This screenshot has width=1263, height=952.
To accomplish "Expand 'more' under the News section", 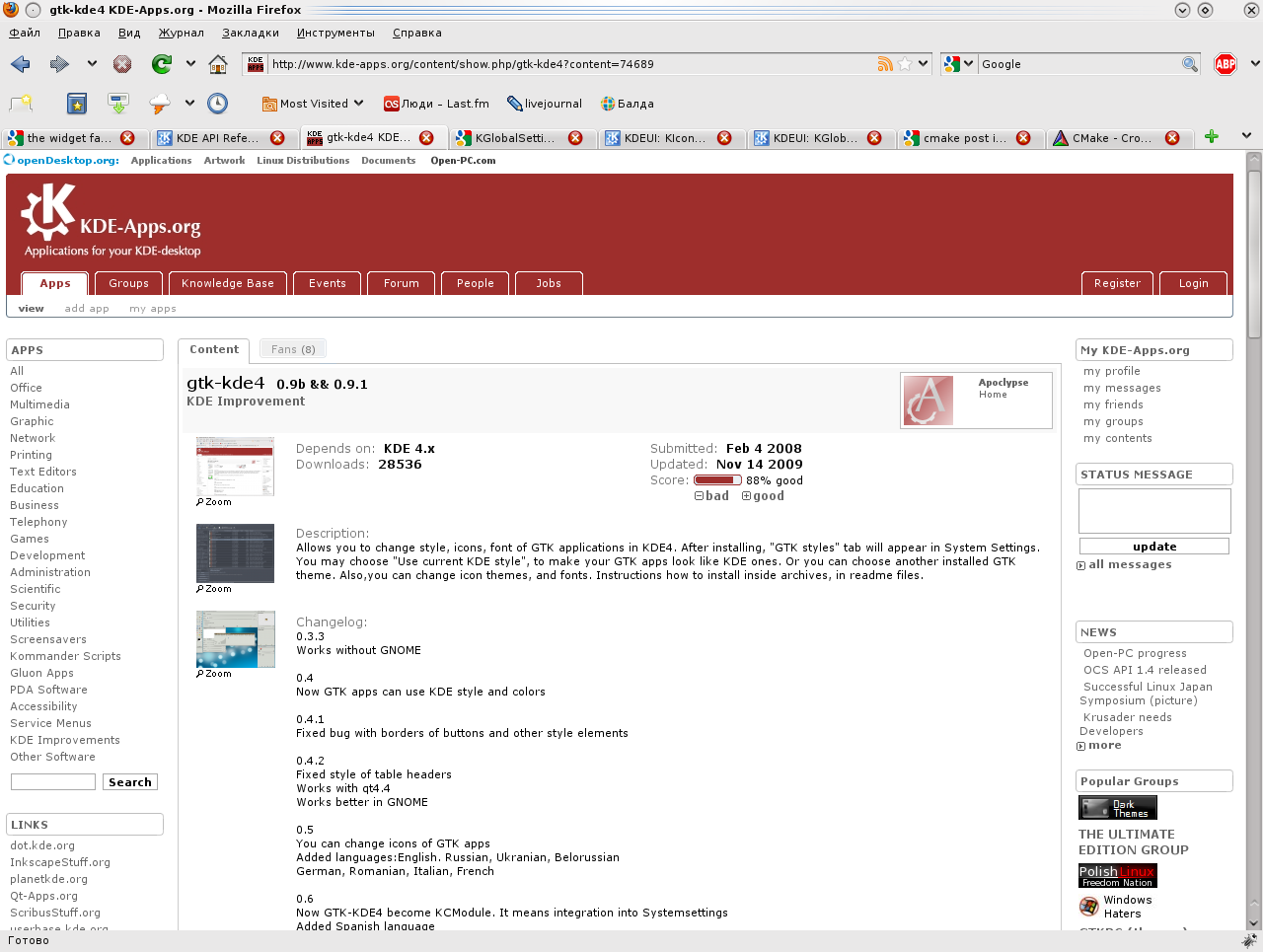I will 1098,746.
